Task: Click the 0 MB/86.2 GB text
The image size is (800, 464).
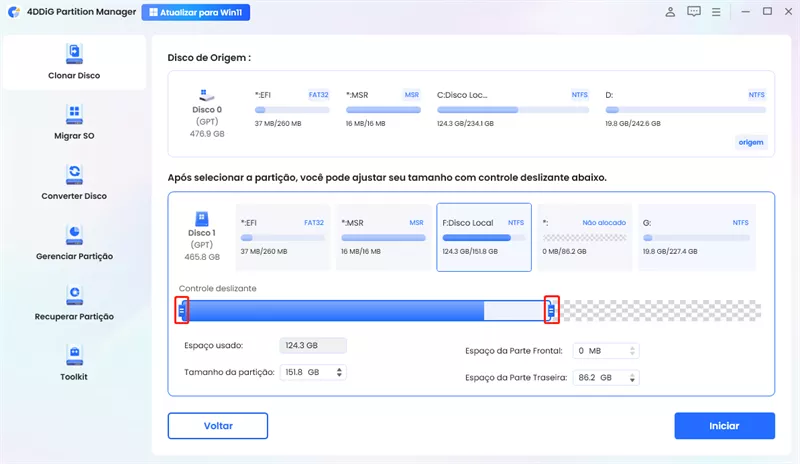Action: click(564, 252)
